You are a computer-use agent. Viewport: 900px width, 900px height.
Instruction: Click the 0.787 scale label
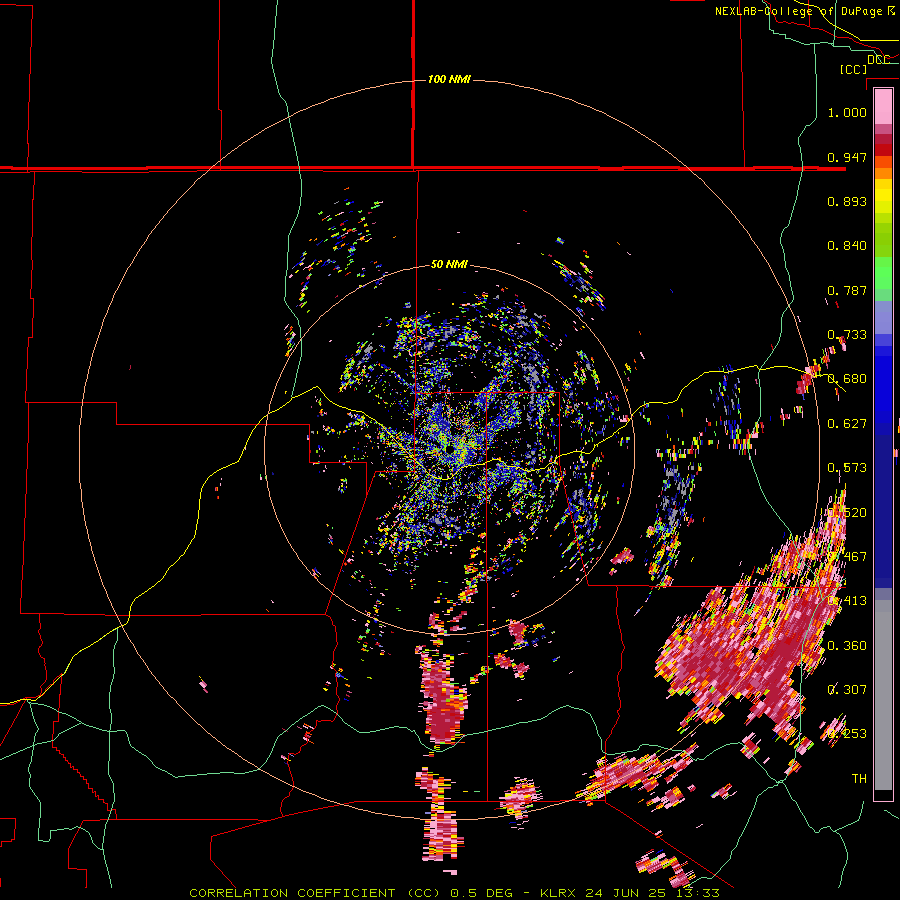click(847, 290)
